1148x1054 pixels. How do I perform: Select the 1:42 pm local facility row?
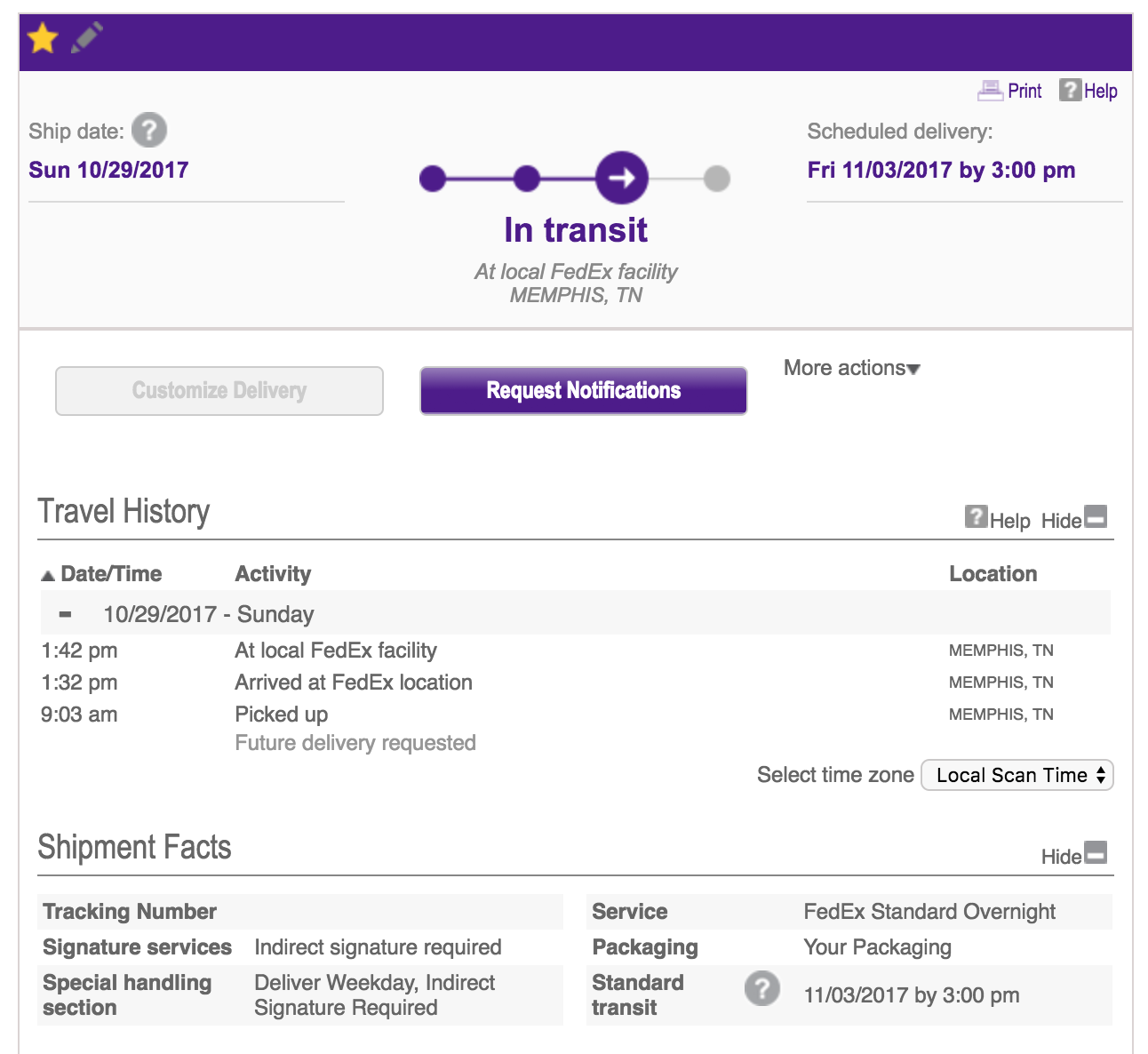(576, 651)
